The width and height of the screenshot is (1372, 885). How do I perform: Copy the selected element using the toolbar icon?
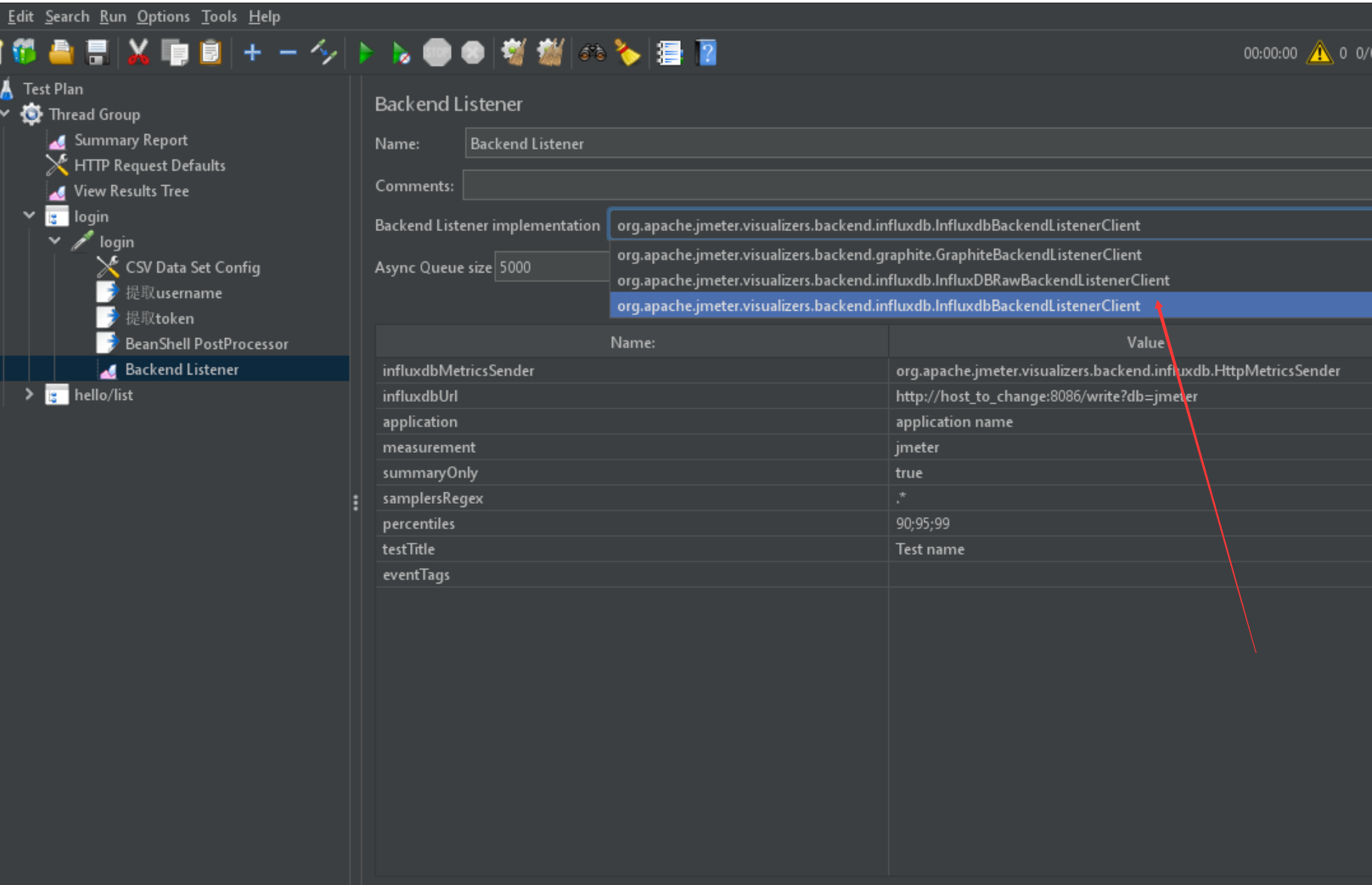point(175,53)
